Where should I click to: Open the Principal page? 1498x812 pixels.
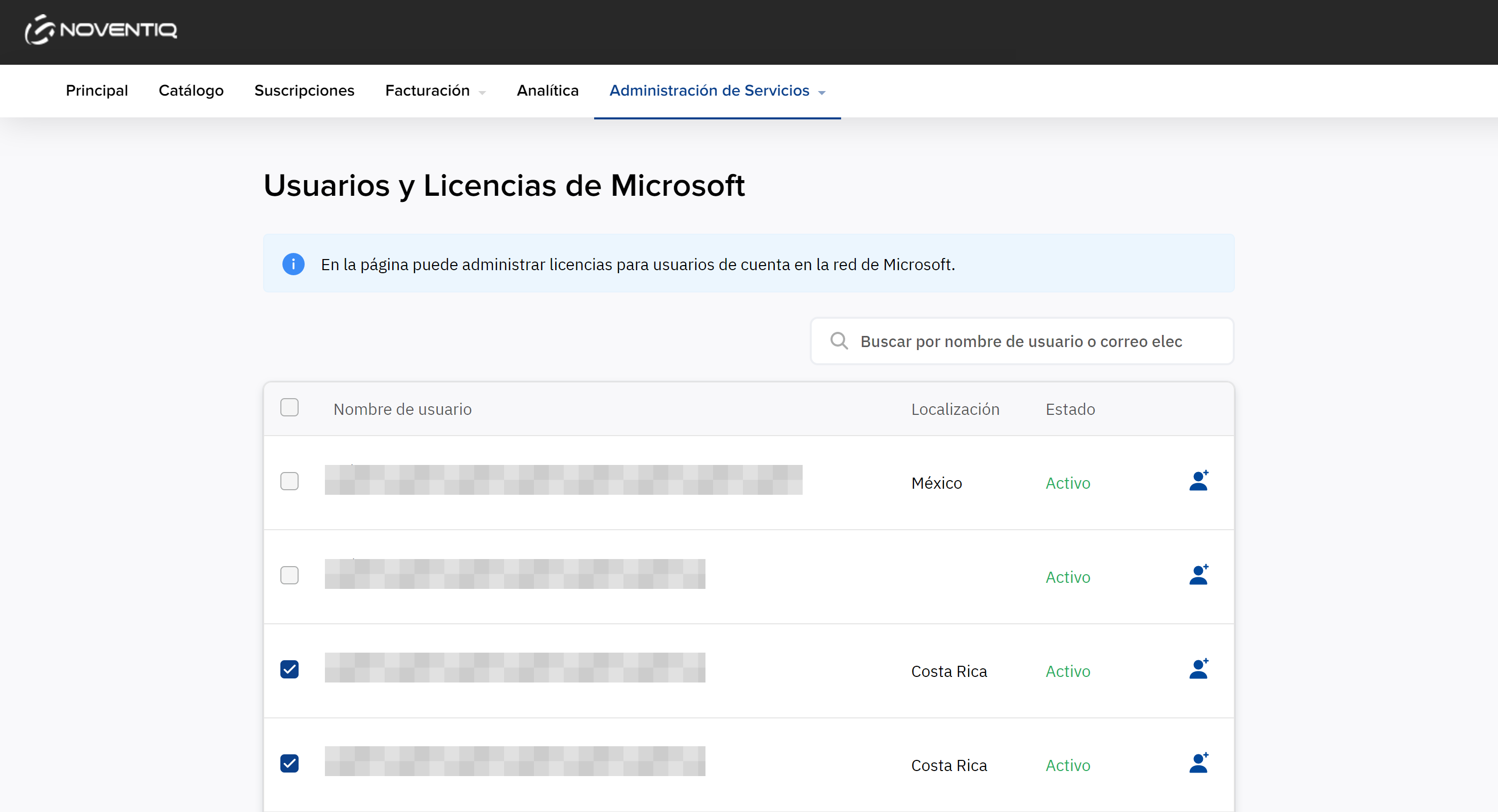(x=97, y=91)
